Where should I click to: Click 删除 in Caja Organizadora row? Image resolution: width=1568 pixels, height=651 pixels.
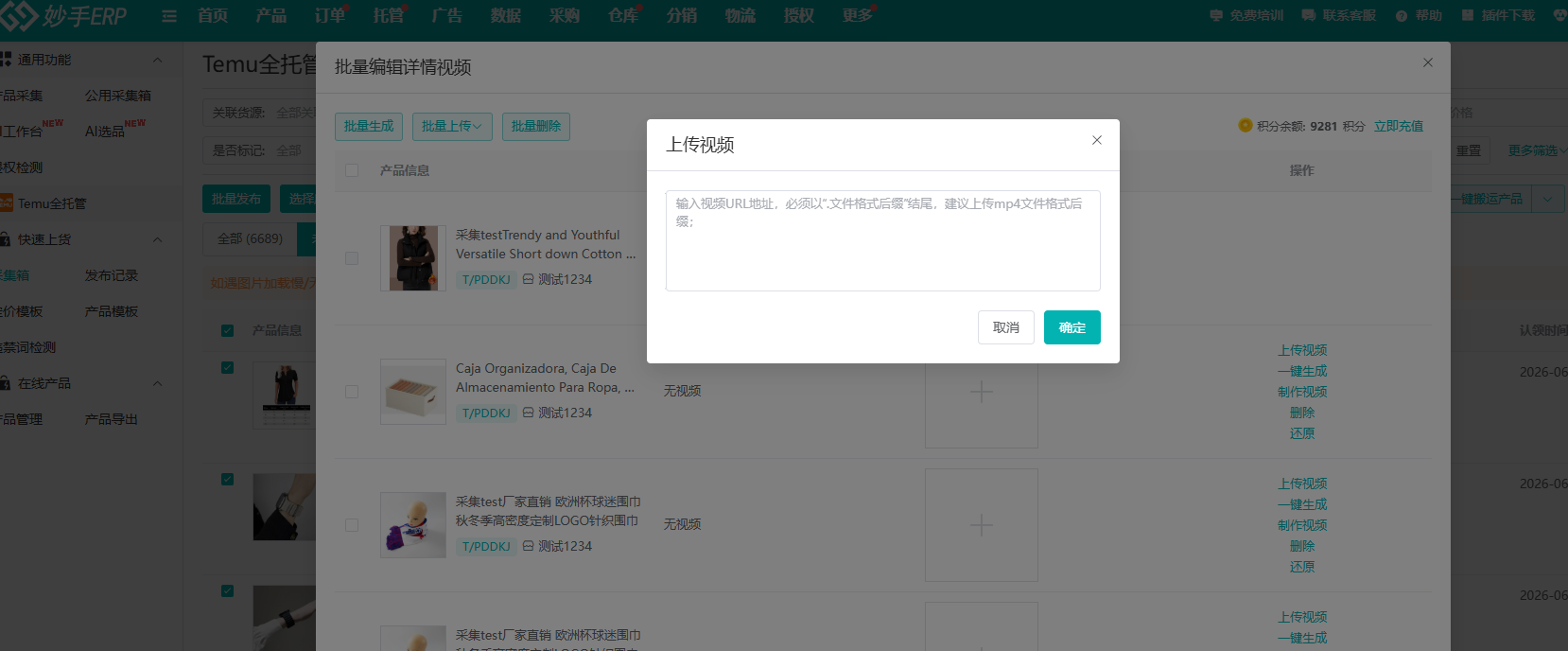1302,413
